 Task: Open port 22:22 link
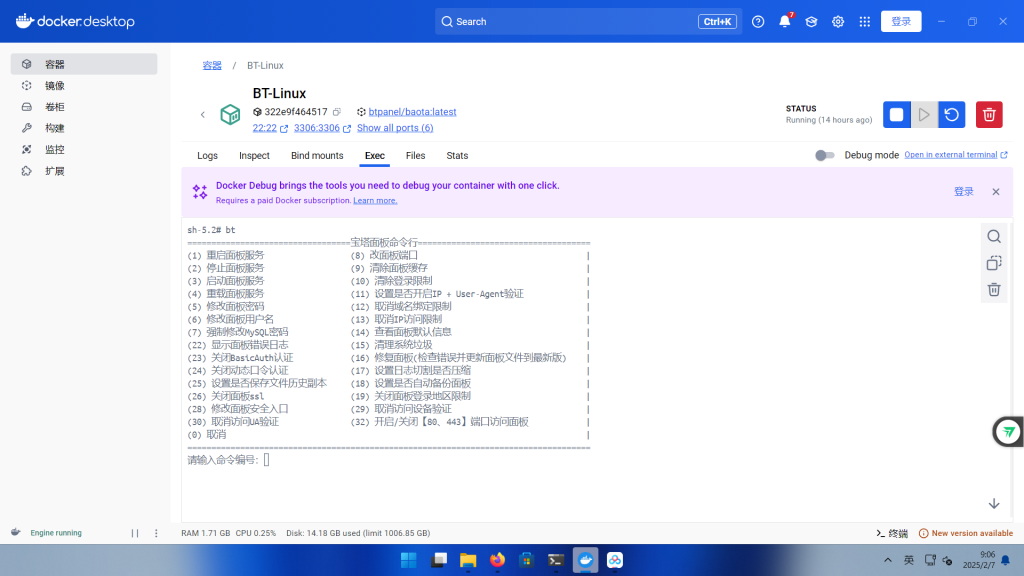[264, 128]
